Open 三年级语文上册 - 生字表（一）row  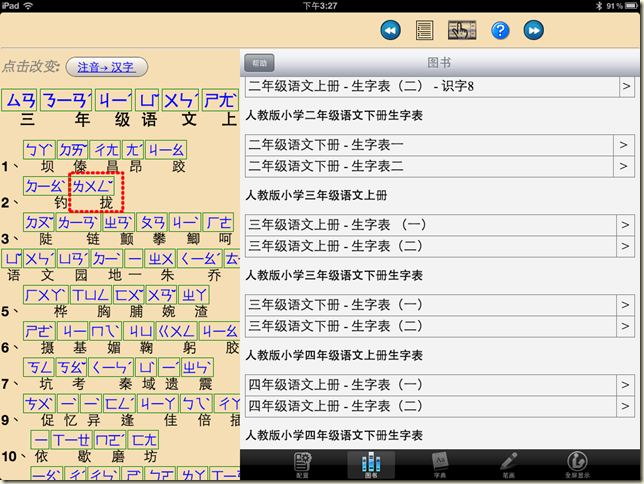[440, 225]
